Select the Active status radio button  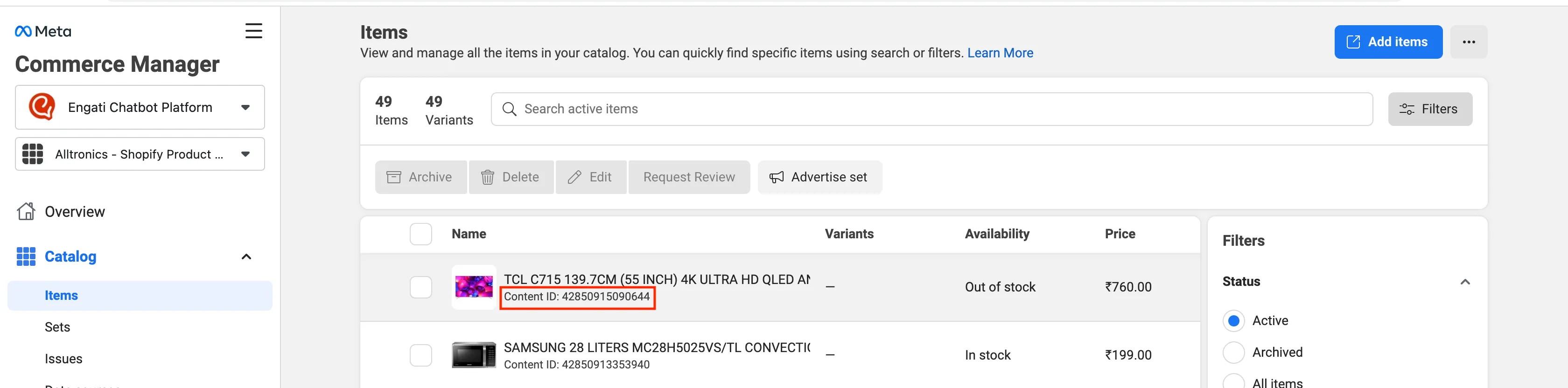point(1233,320)
